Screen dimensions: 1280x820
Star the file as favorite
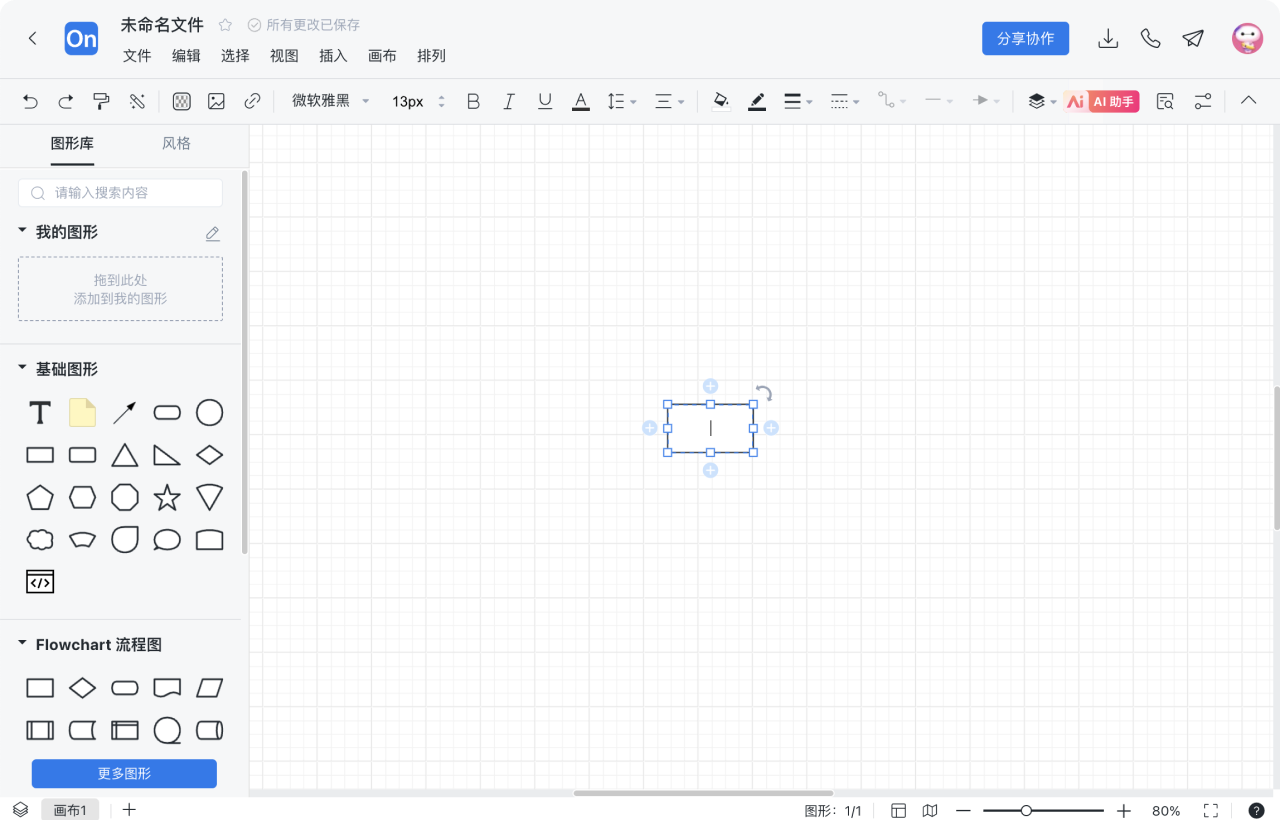click(226, 25)
